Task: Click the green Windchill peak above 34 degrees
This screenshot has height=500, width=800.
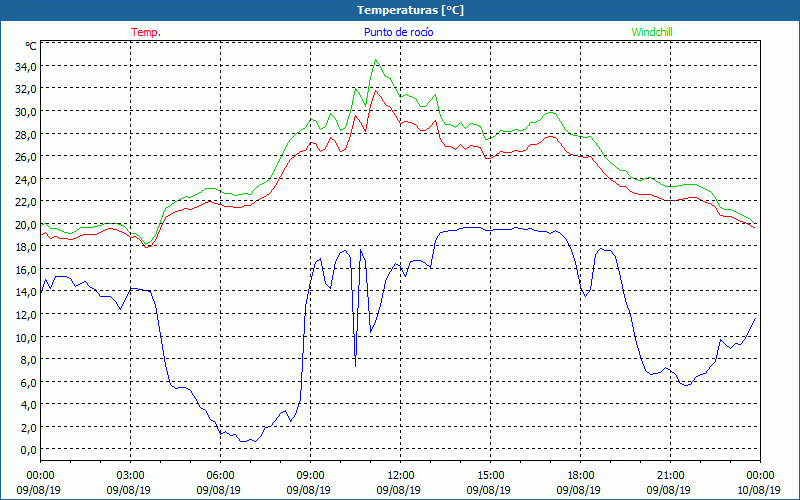Action: pyautogui.click(x=376, y=60)
